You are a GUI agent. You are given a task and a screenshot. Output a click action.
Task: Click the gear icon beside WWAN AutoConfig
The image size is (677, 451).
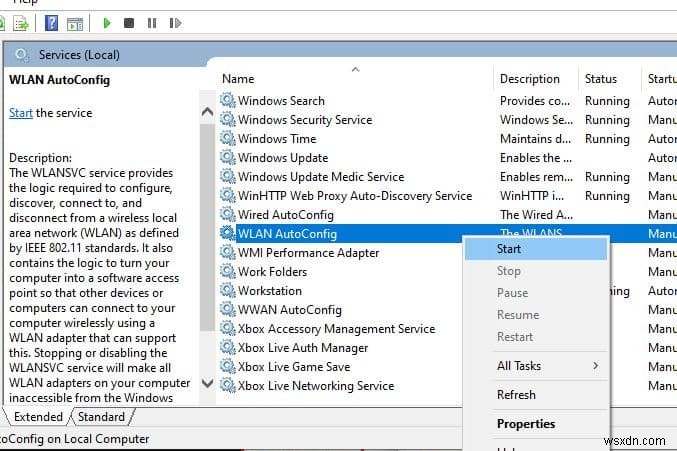click(228, 309)
